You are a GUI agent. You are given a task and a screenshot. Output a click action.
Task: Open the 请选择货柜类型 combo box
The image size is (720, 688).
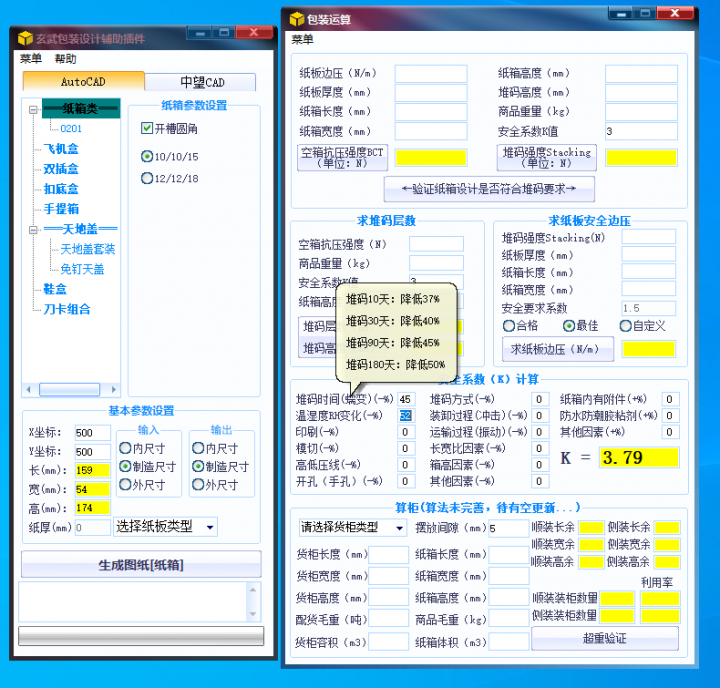coord(352,527)
